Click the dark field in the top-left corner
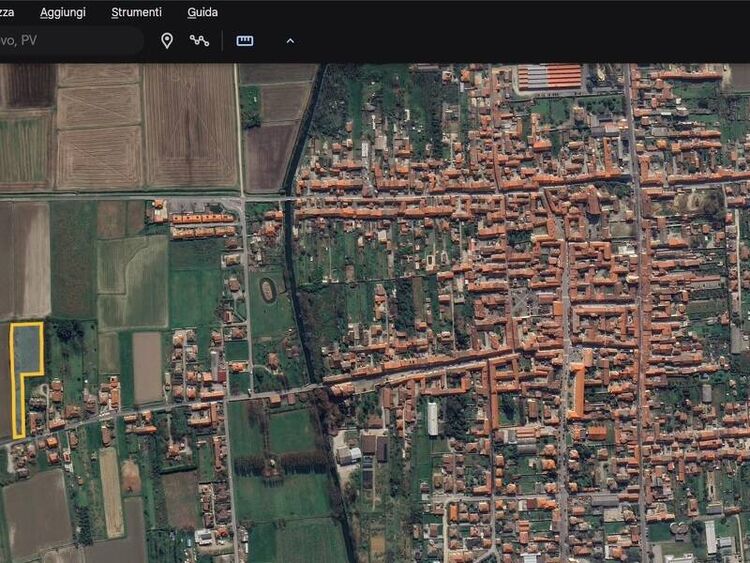 27,86
